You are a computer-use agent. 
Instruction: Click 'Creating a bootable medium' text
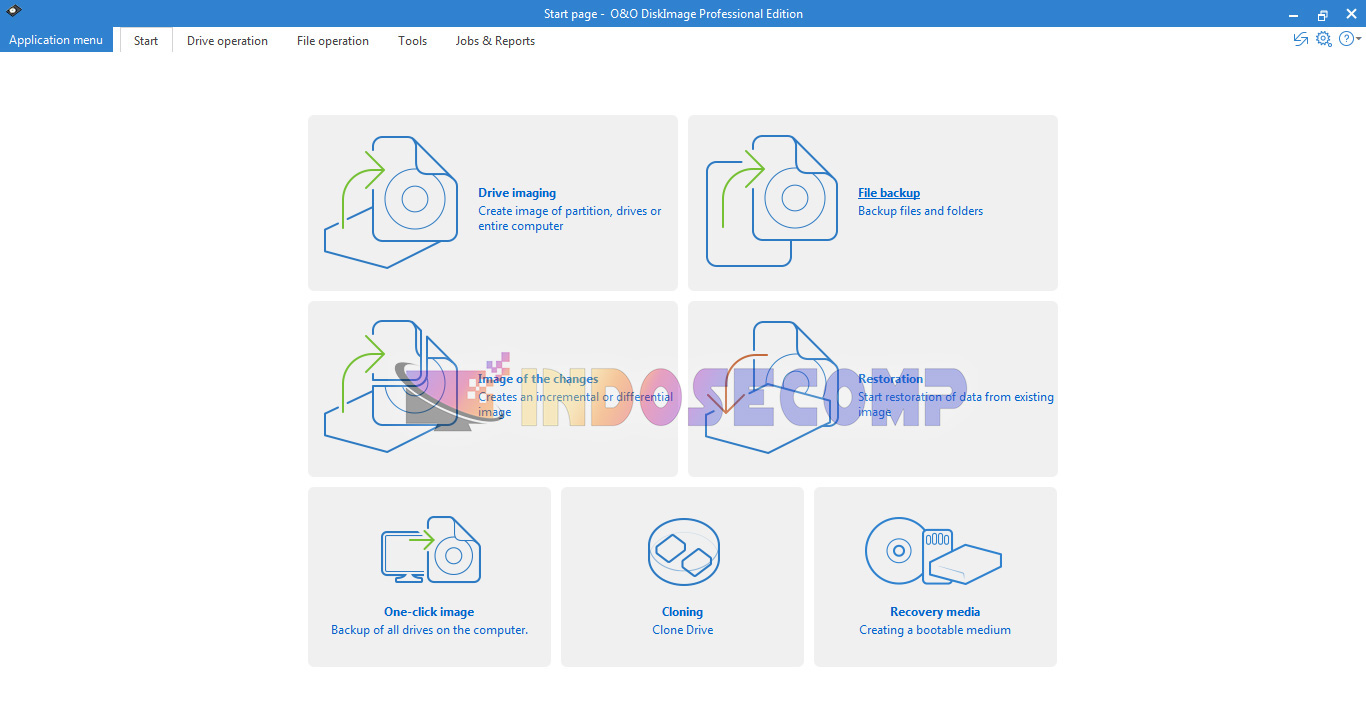pyautogui.click(x=935, y=630)
